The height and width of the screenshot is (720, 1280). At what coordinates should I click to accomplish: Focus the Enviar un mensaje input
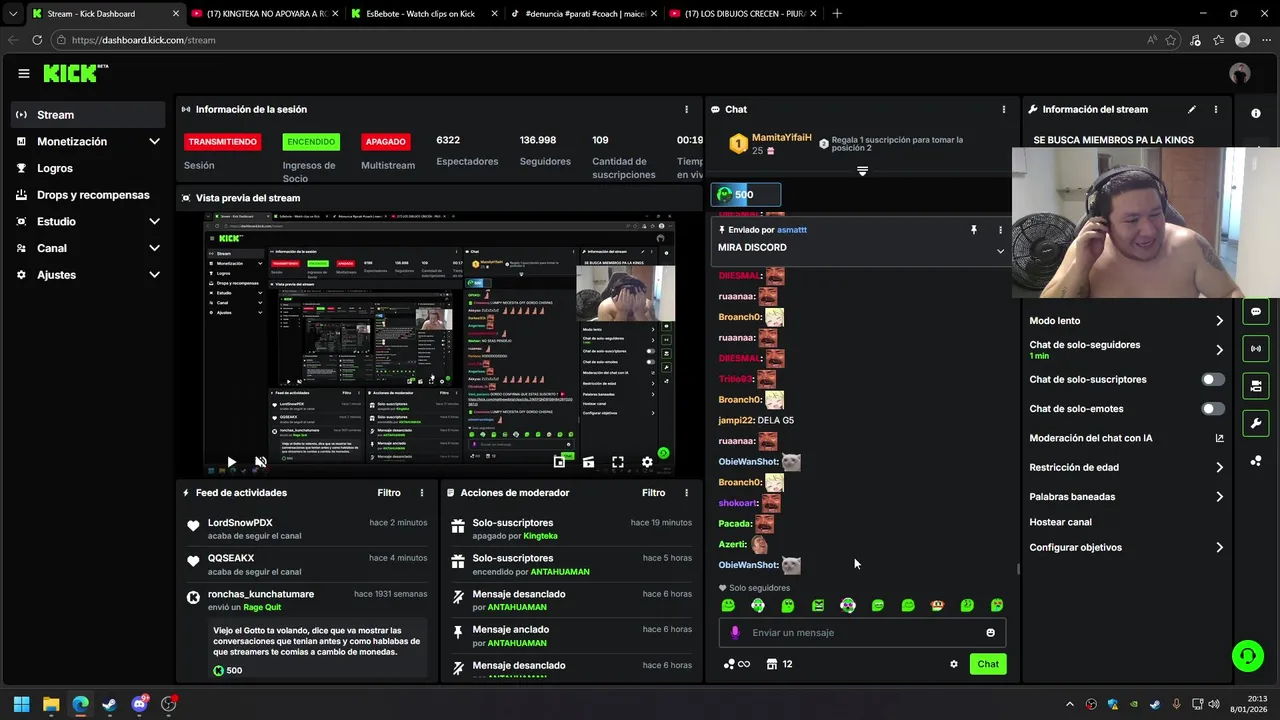pos(862,632)
